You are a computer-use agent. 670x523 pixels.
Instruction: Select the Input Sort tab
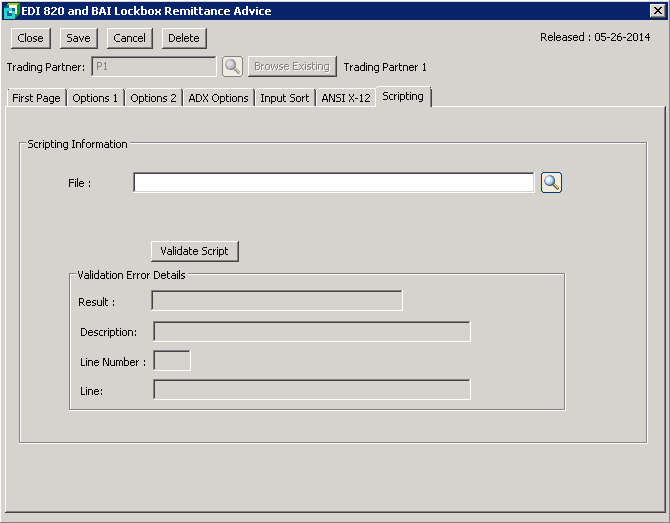[285, 98]
